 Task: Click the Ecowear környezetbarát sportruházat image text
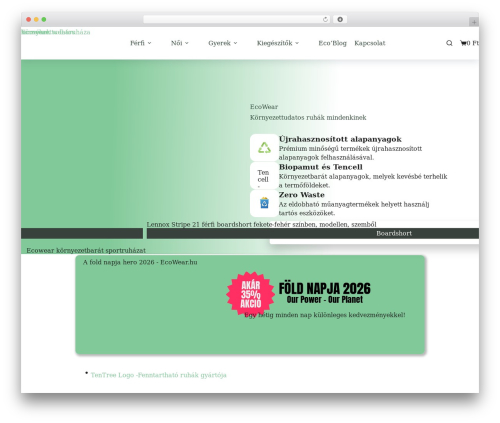pyautogui.click(x=86, y=250)
